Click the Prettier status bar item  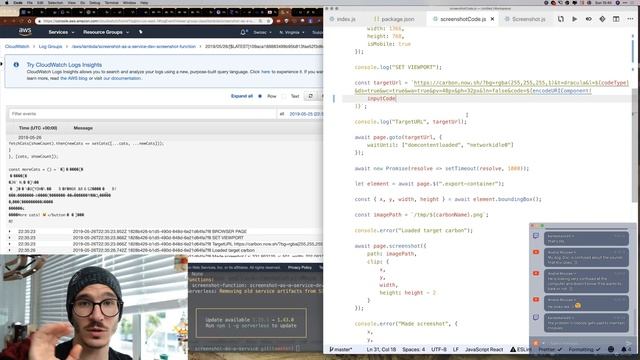point(550,349)
